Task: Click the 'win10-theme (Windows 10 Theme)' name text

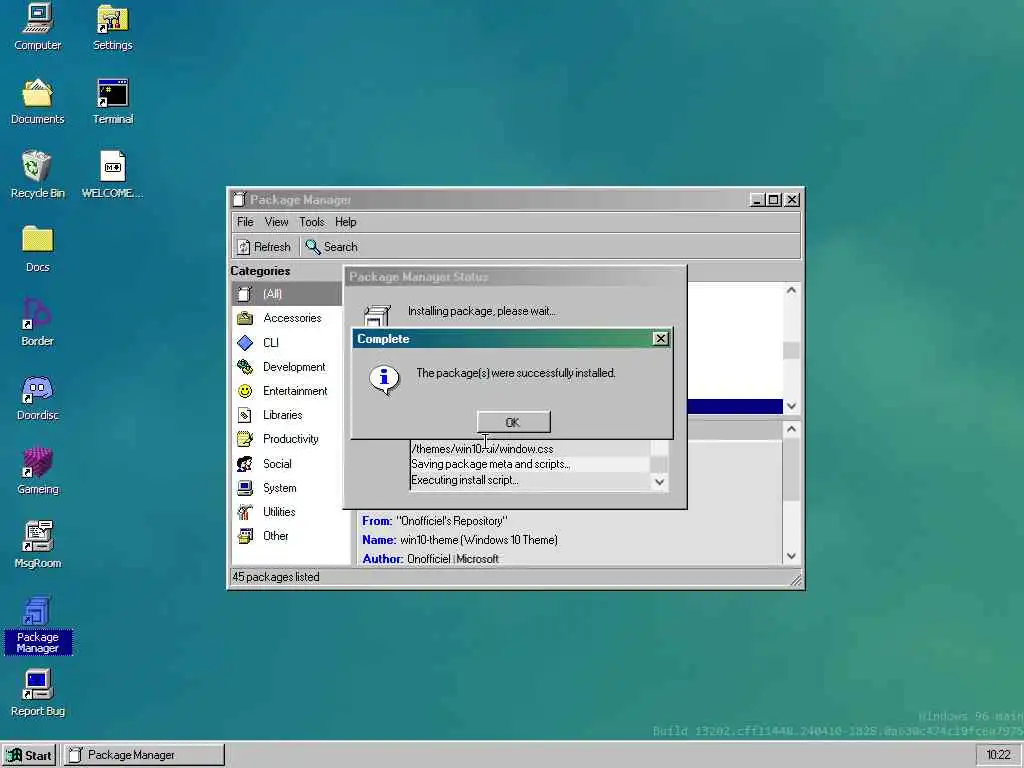Action: click(x=479, y=540)
